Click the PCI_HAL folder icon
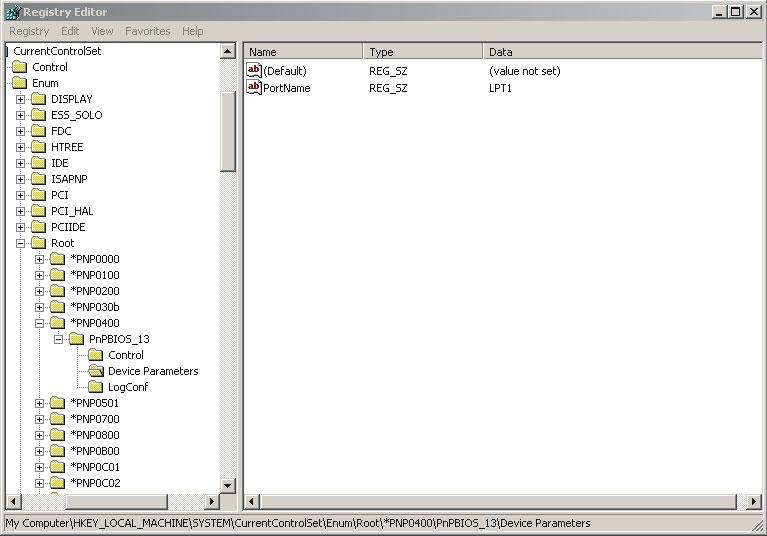Screen dimensions: 767x536 39,211
